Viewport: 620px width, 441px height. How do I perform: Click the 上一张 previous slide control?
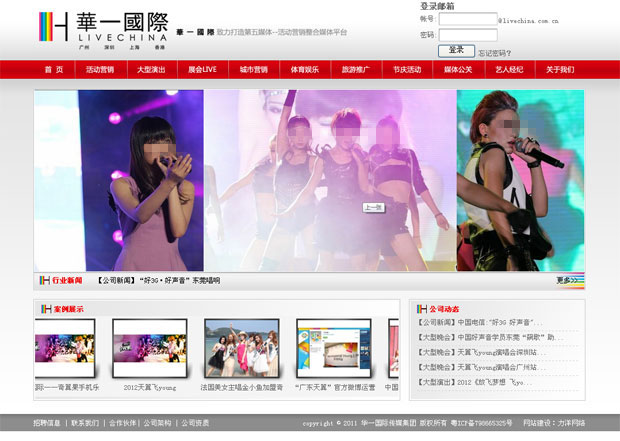tap(374, 208)
